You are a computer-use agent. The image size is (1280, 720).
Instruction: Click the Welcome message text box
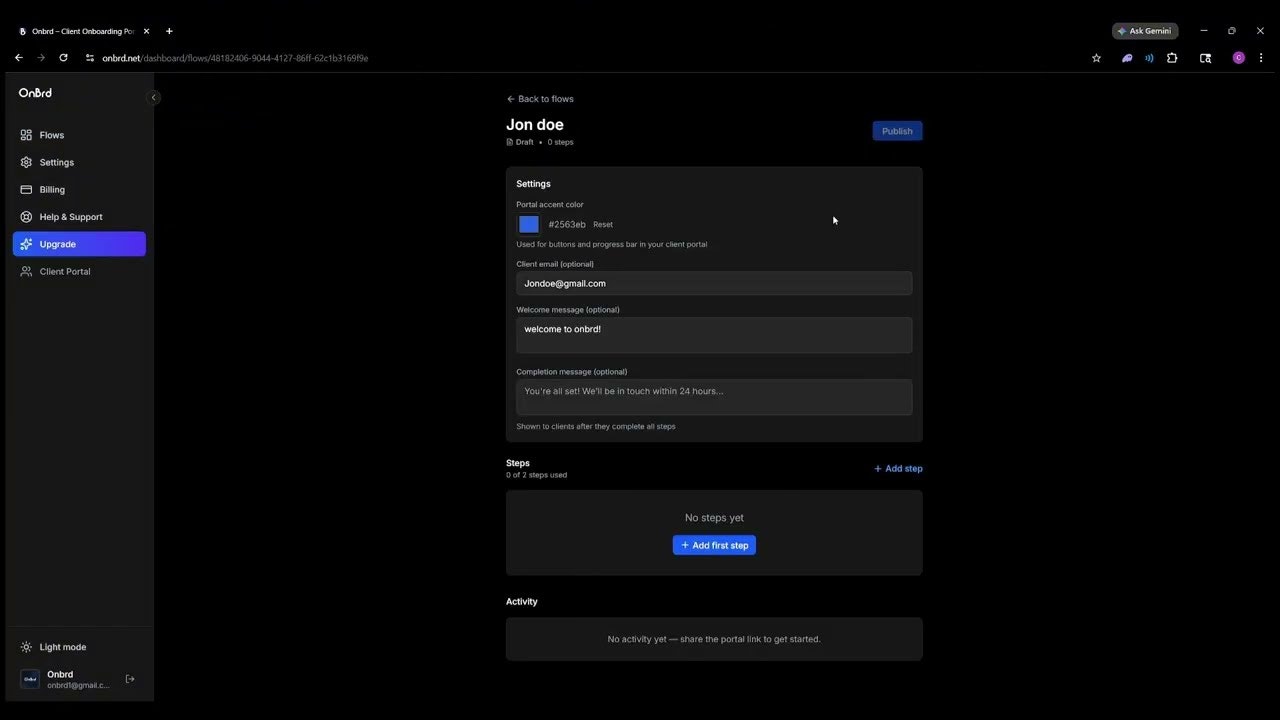click(714, 335)
